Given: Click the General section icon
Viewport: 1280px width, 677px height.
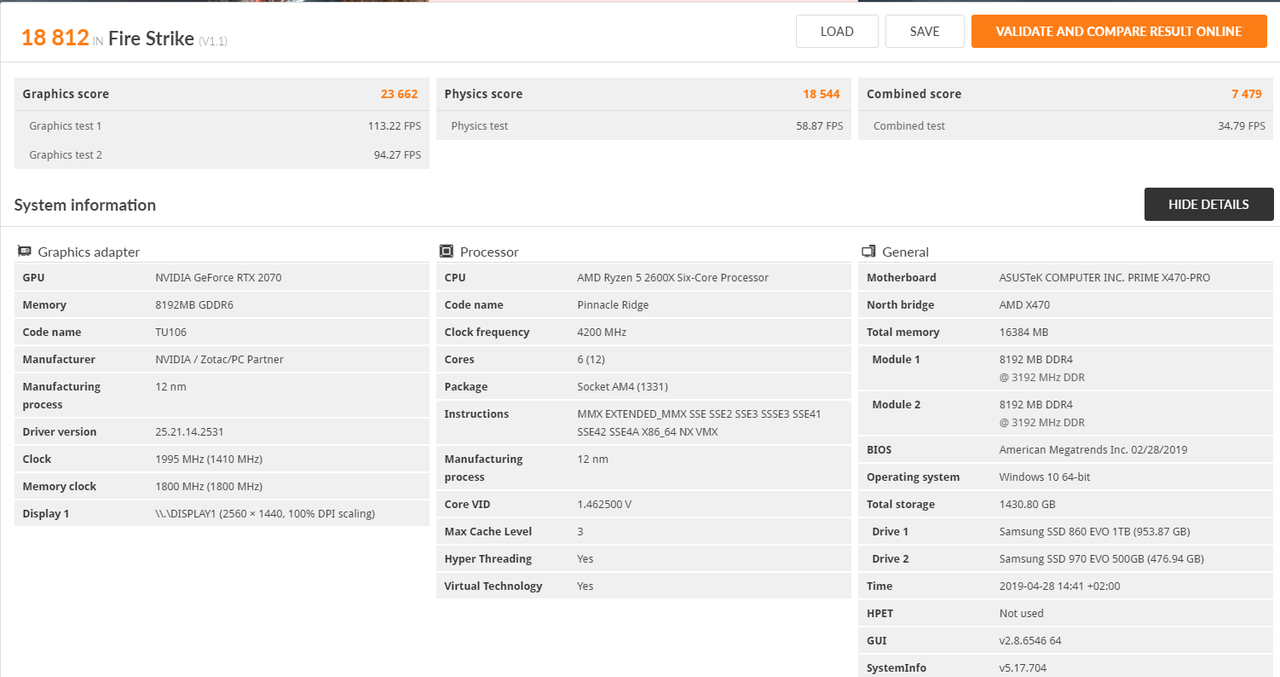Looking at the screenshot, I should click(x=868, y=252).
